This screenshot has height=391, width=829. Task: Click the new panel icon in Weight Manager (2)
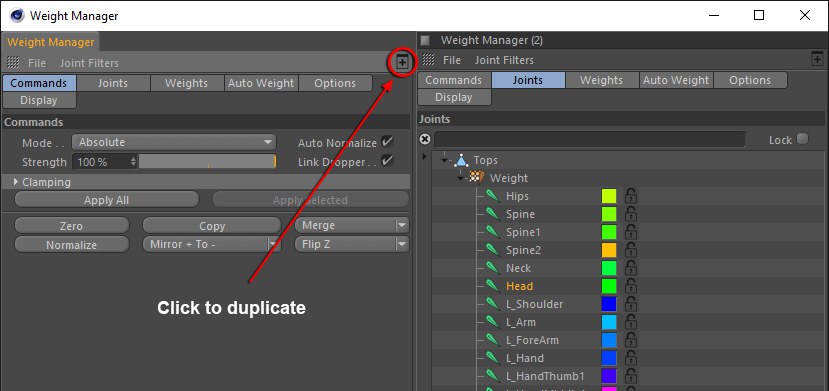click(817, 59)
